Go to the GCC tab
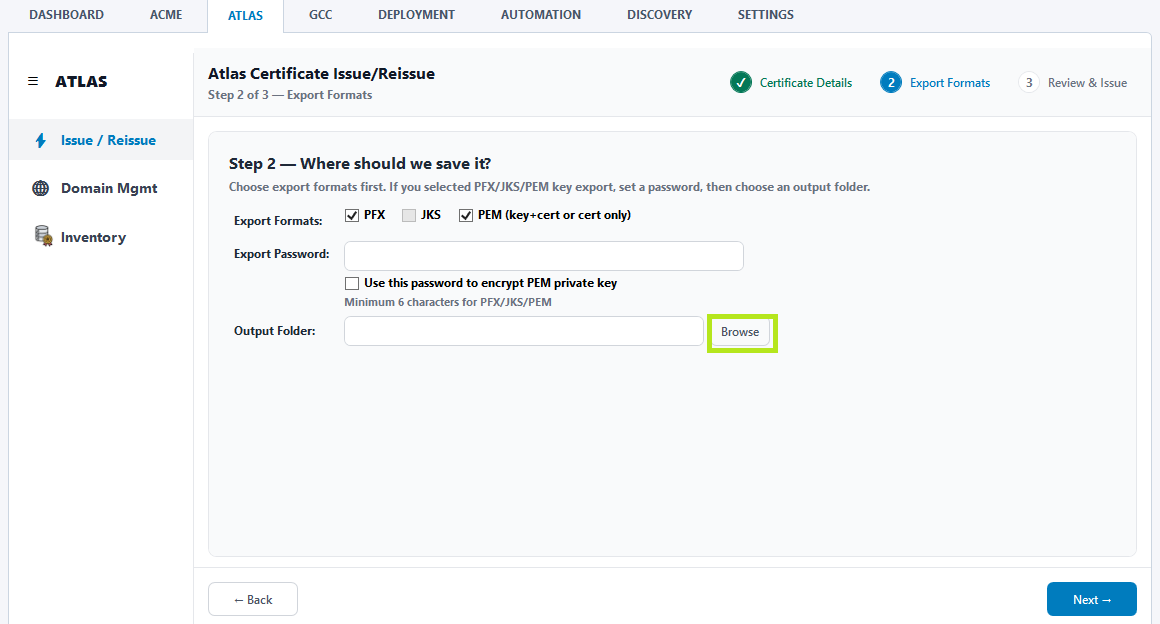The image size is (1160, 624). (x=320, y=15)
